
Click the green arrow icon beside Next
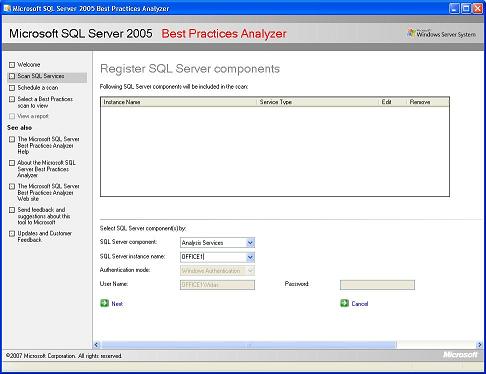coord(105,303)
